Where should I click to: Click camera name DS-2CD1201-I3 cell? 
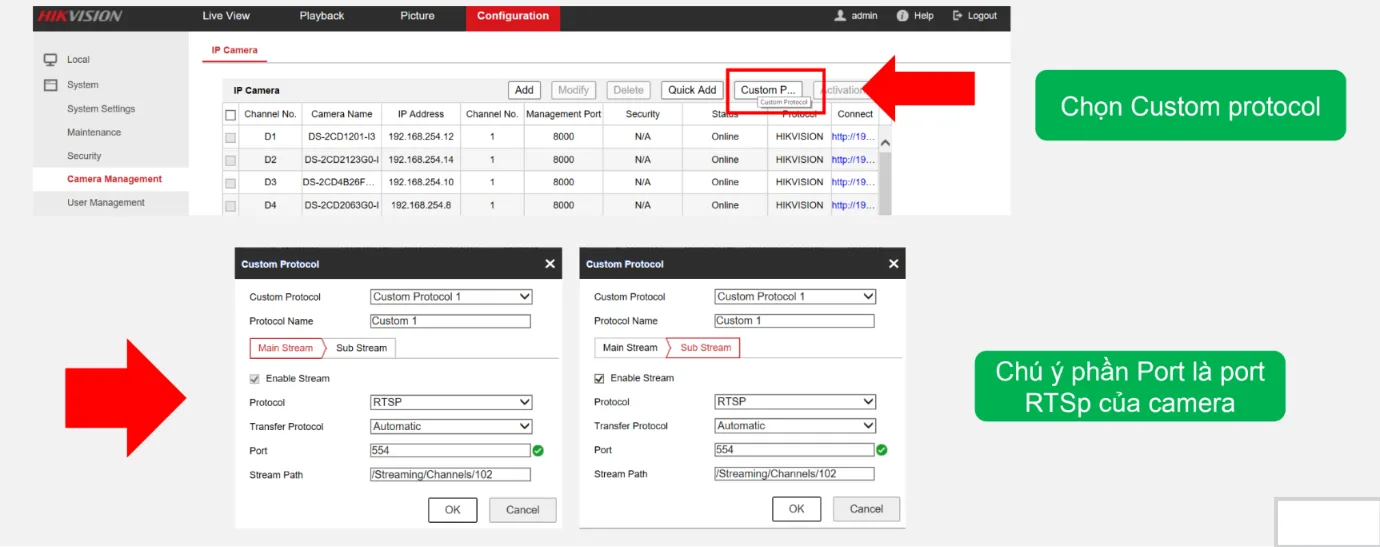[x=341, y=137]
